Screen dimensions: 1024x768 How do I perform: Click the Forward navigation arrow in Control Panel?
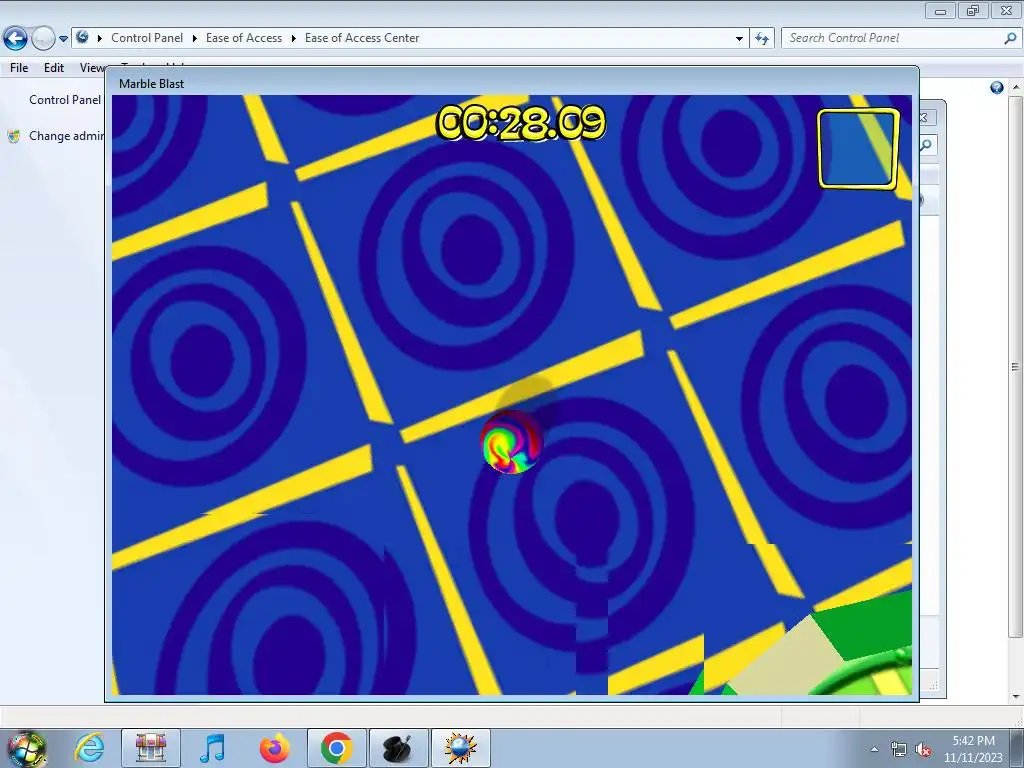pyautogui.click(x=43, y=38)
